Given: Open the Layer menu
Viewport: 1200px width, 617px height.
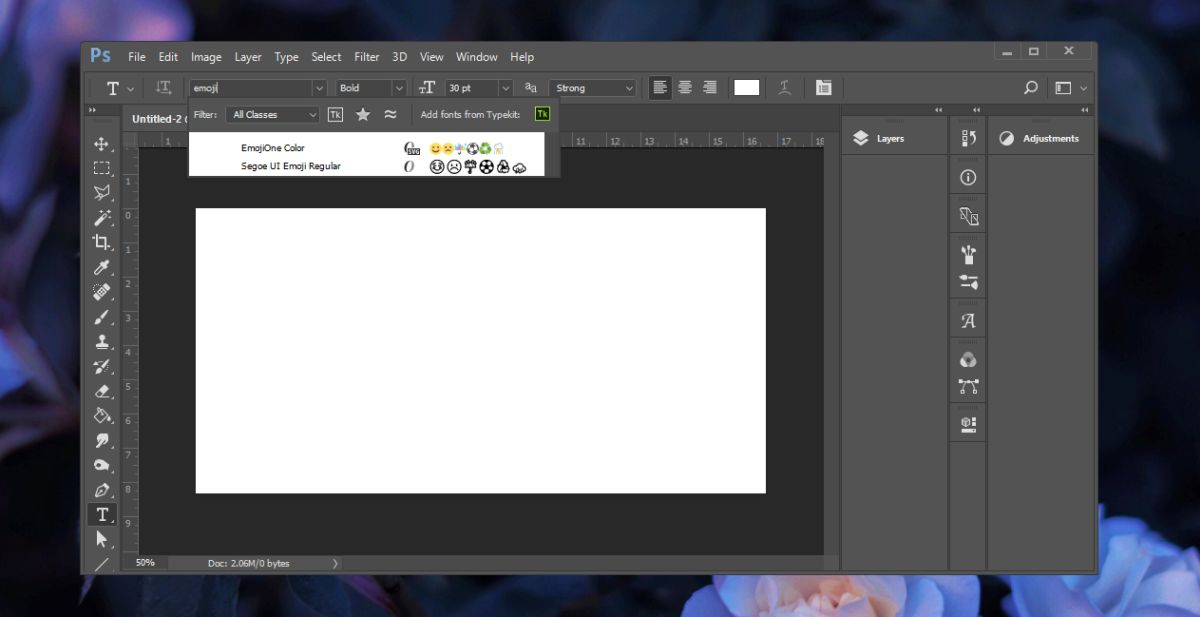Looking at the screenshot, I should (248, 57).
